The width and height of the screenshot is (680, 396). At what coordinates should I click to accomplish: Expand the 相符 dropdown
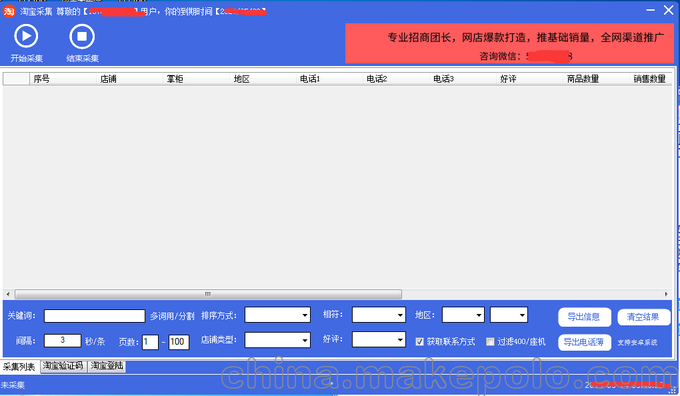point(379,315)
